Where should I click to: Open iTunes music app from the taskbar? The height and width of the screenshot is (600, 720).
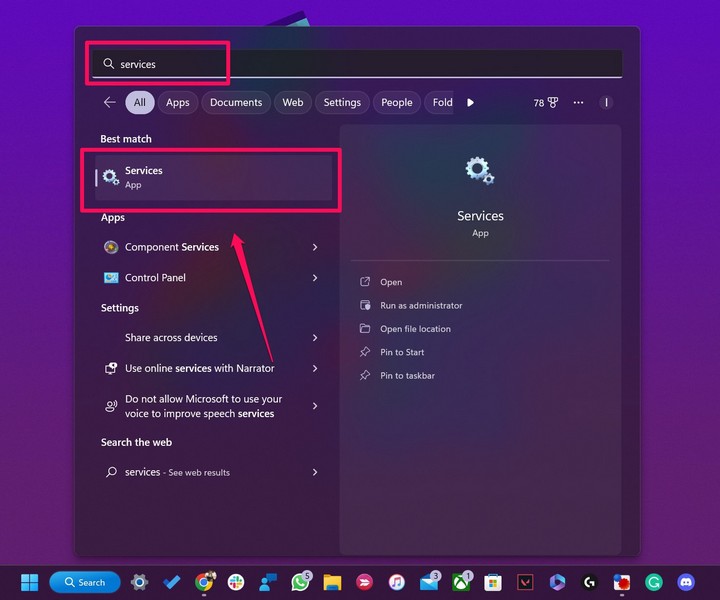pyautogui.click(x=397, y=583)
